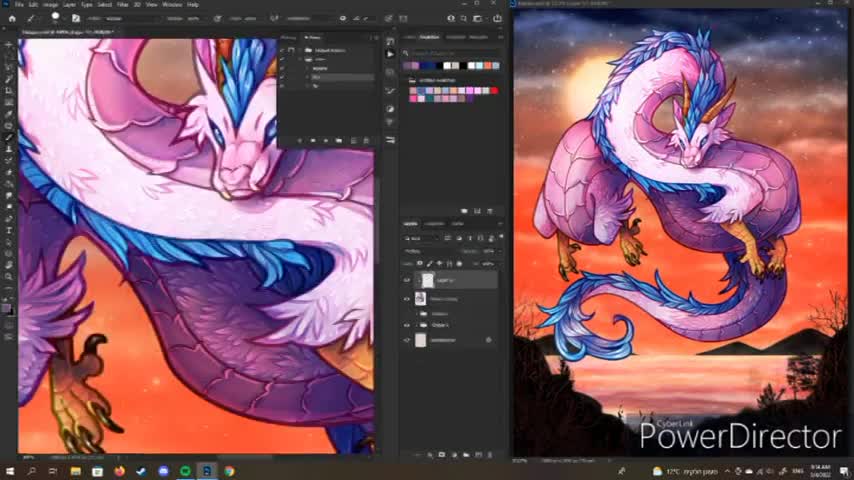Image resolution: width=854 pixels, height=480 pixels.
Task: Select the Eraser tool
Action: [x=9, y=172]
